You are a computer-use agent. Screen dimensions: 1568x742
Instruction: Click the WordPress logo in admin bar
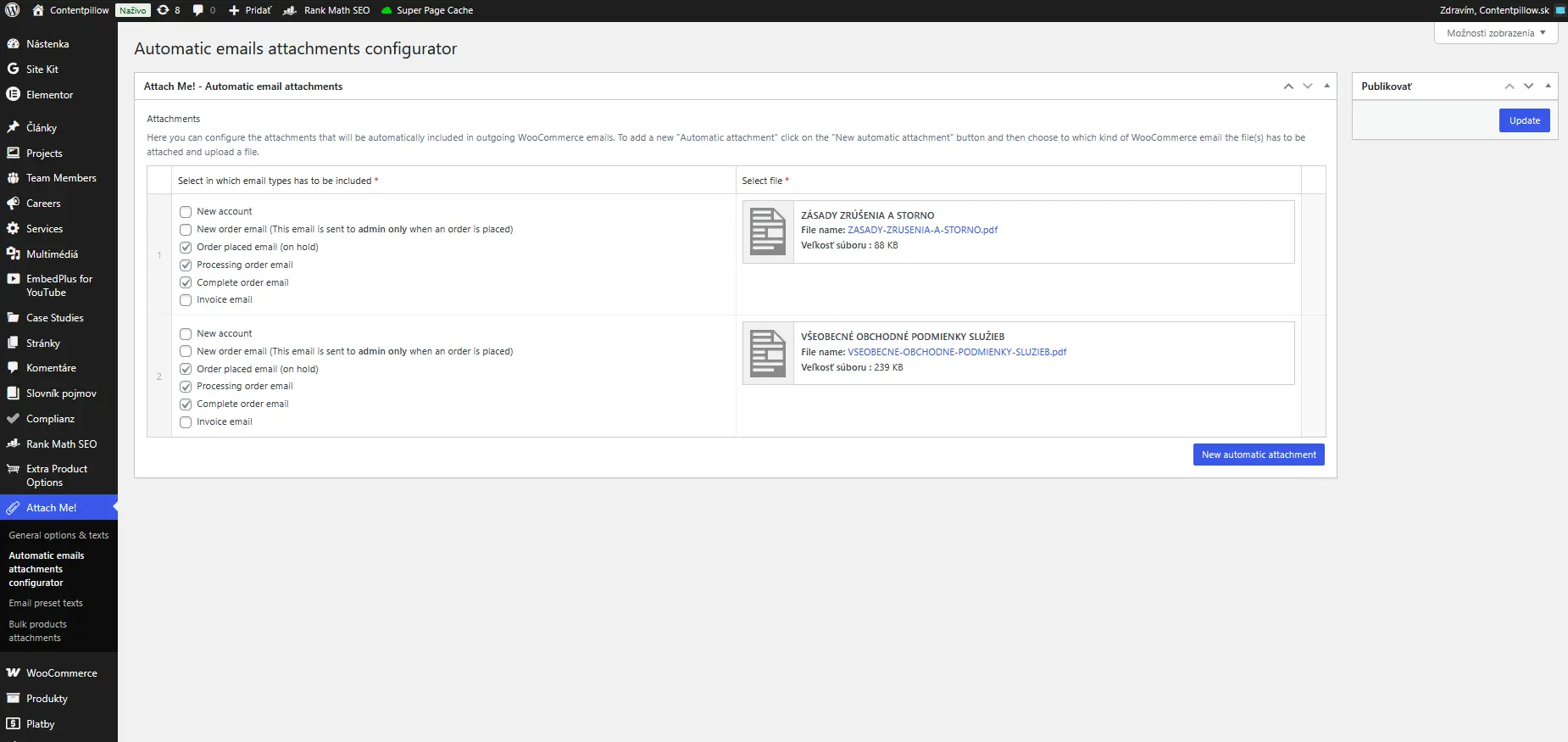tap(13, 10)
